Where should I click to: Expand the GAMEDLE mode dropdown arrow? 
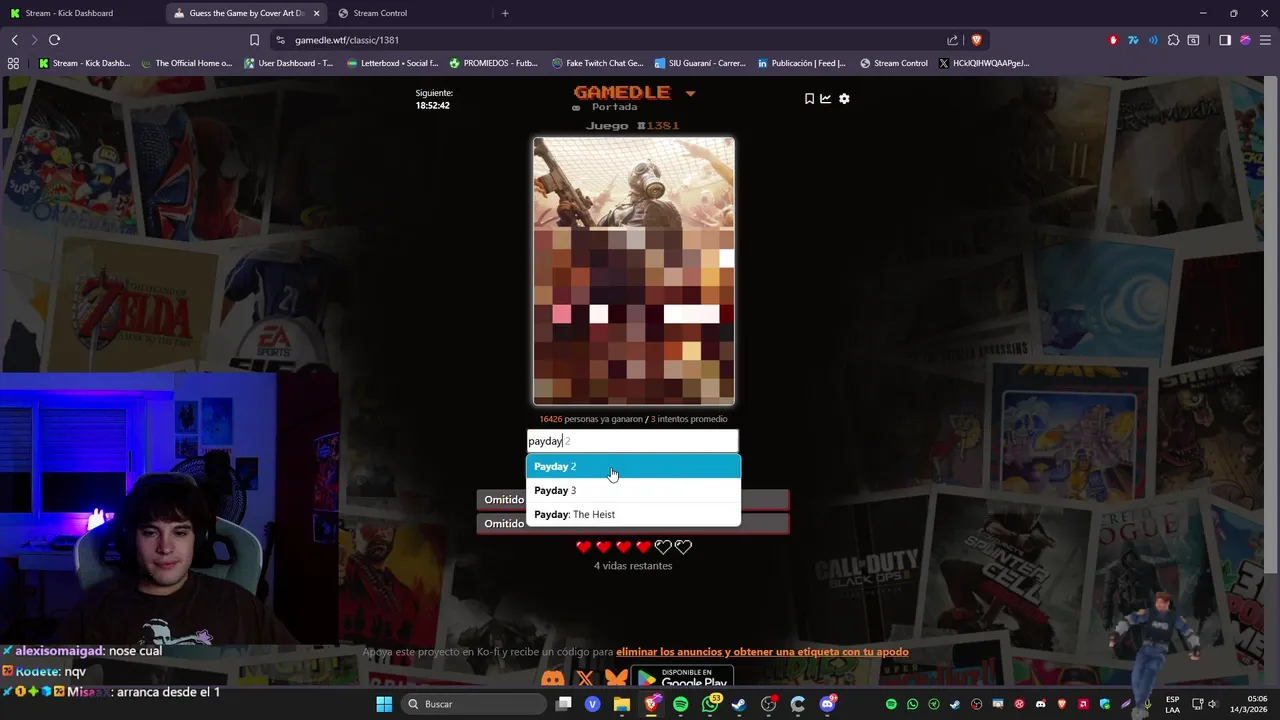[x=690, y=94]
